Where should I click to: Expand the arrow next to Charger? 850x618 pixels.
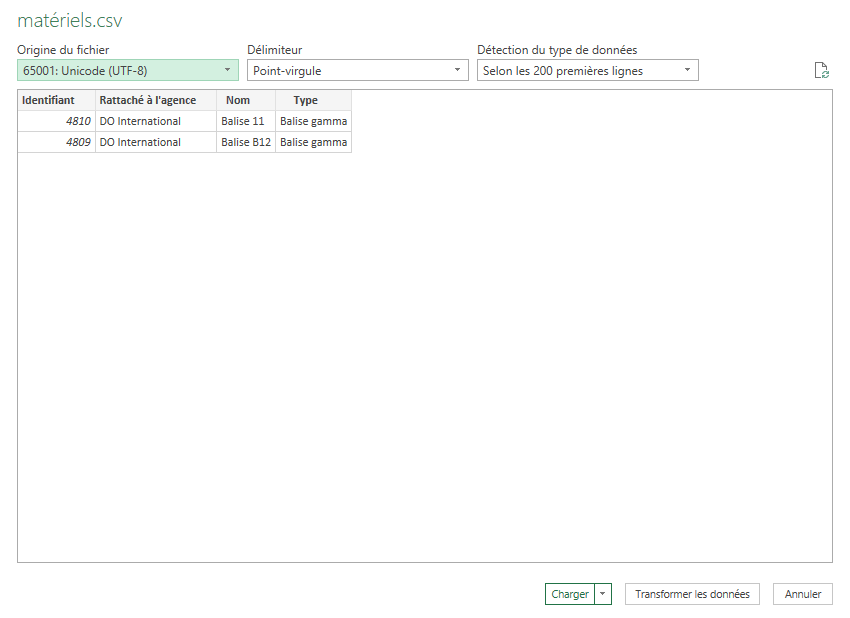(602, 594)
